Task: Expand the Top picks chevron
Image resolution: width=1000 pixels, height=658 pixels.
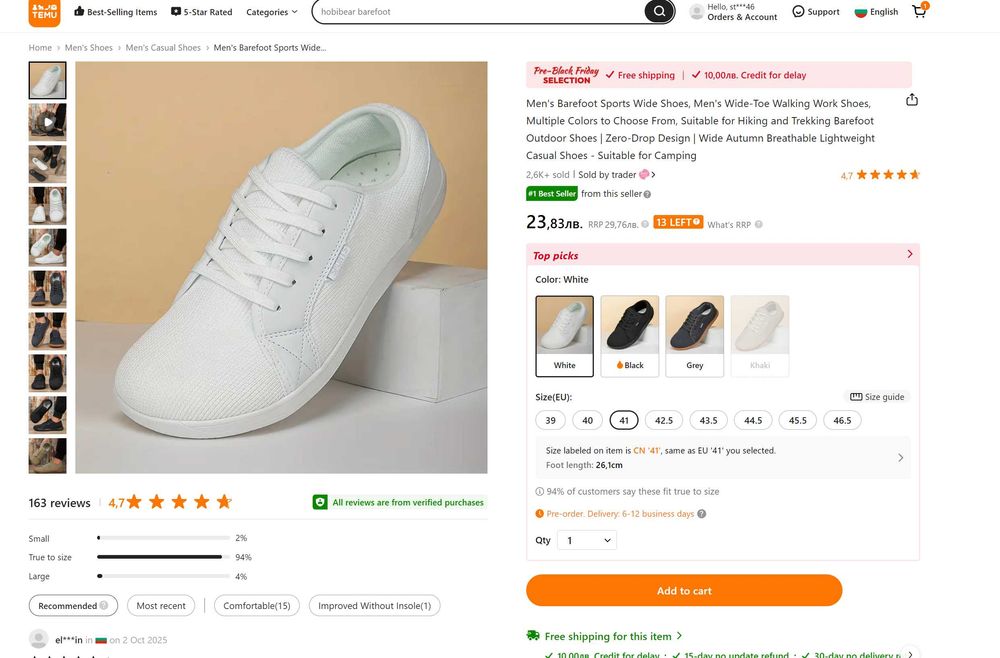Action: click(909, 255)
